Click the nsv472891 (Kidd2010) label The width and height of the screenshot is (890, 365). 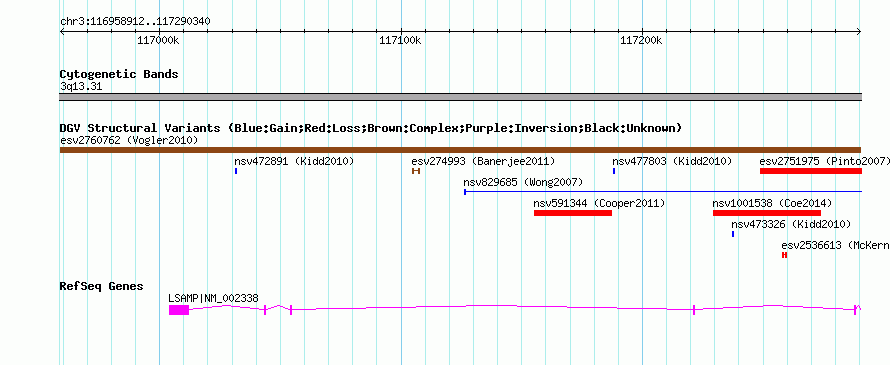[x=294, y=161]
